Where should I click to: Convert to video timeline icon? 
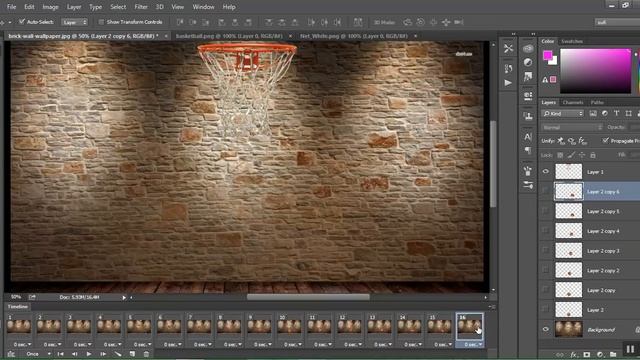click(11, 354)
